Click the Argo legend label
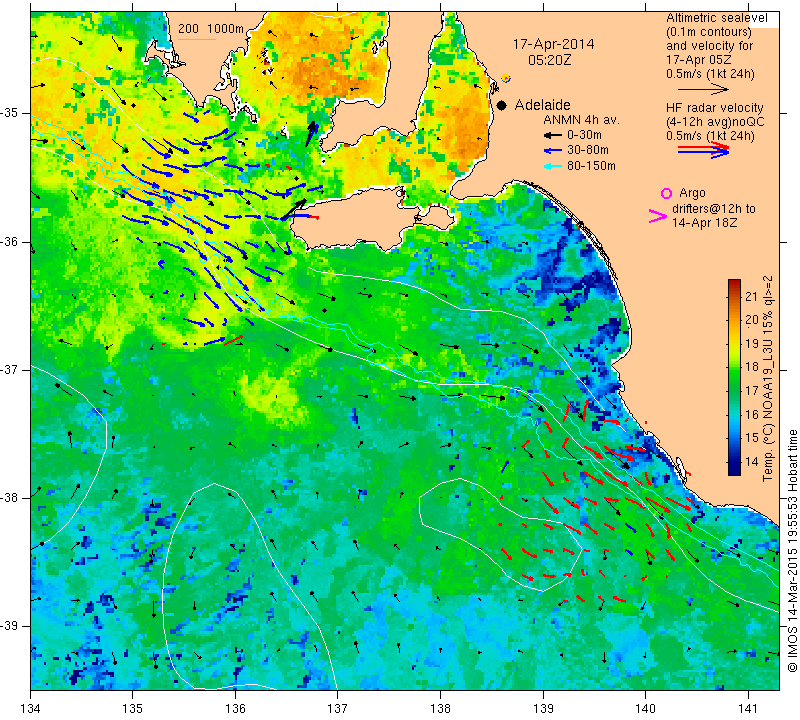 (x=692, y=193)
